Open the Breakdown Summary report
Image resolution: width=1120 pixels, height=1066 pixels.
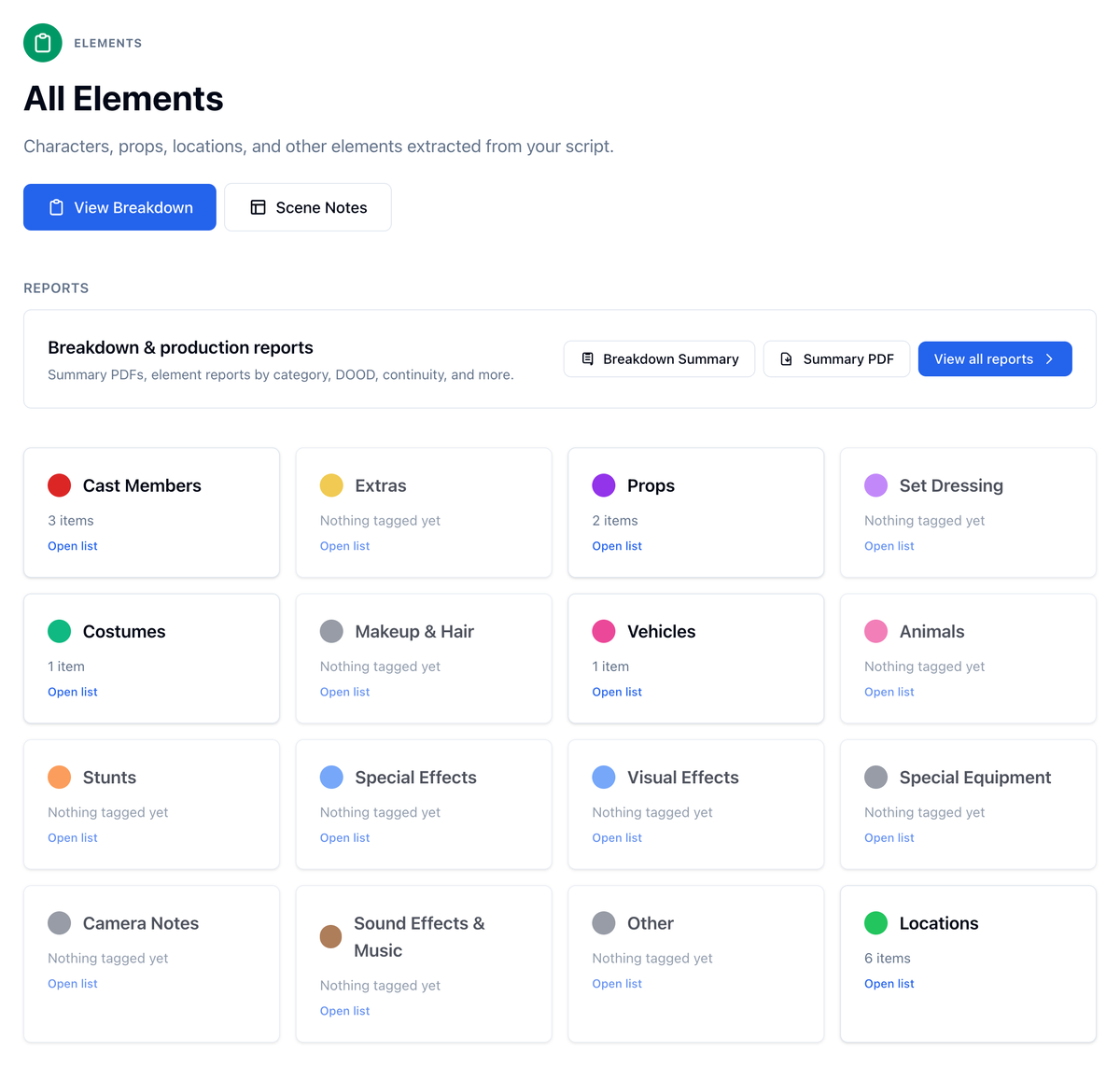(x=659, y=358)
